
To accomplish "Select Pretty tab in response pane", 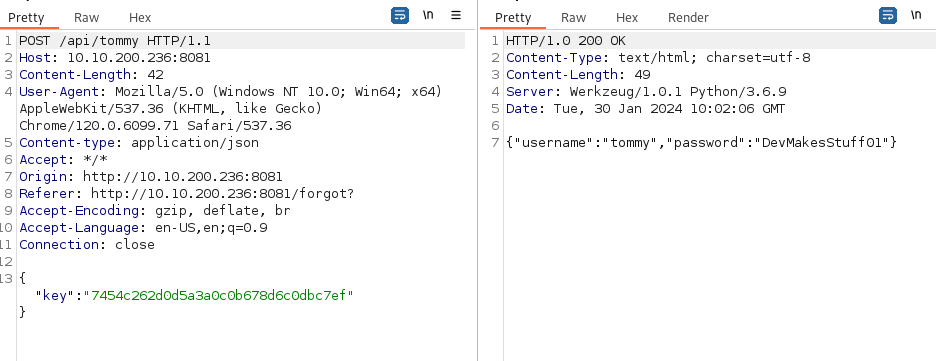I will (513, 18).
